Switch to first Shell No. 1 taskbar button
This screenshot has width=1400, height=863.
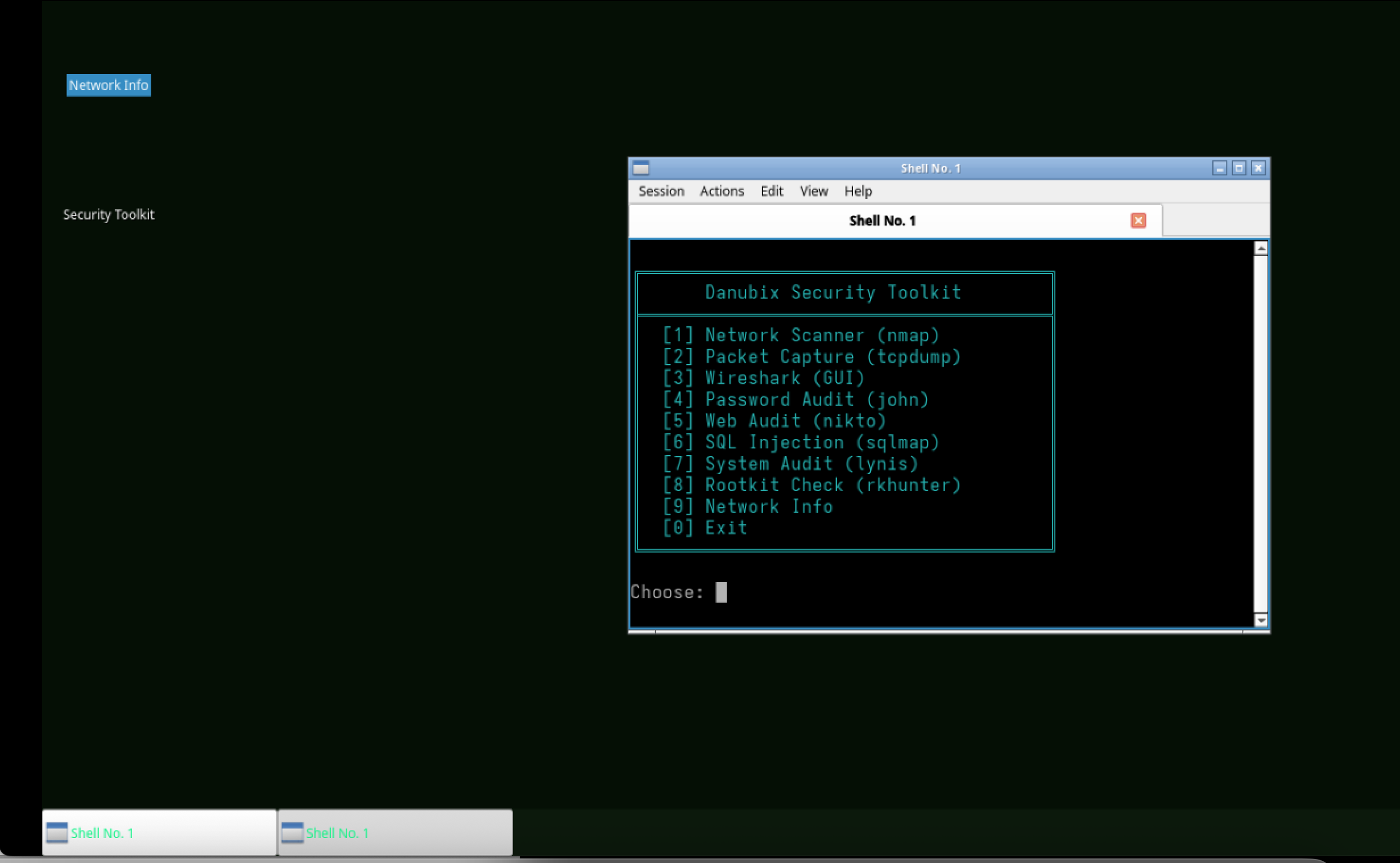[x=159, y=833]
